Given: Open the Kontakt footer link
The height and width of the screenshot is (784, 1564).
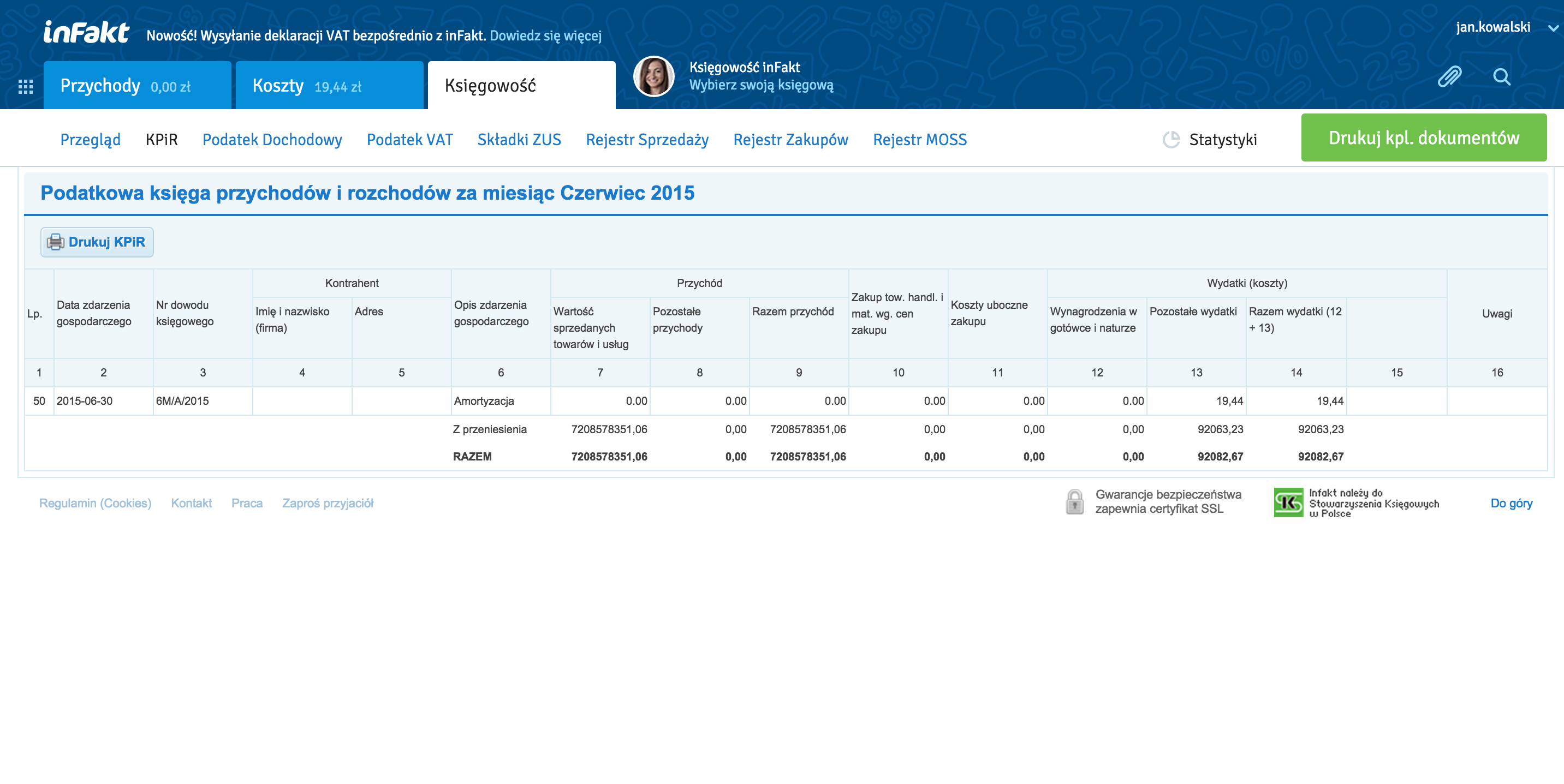Looking at the screenshot, I should point(191,503).
